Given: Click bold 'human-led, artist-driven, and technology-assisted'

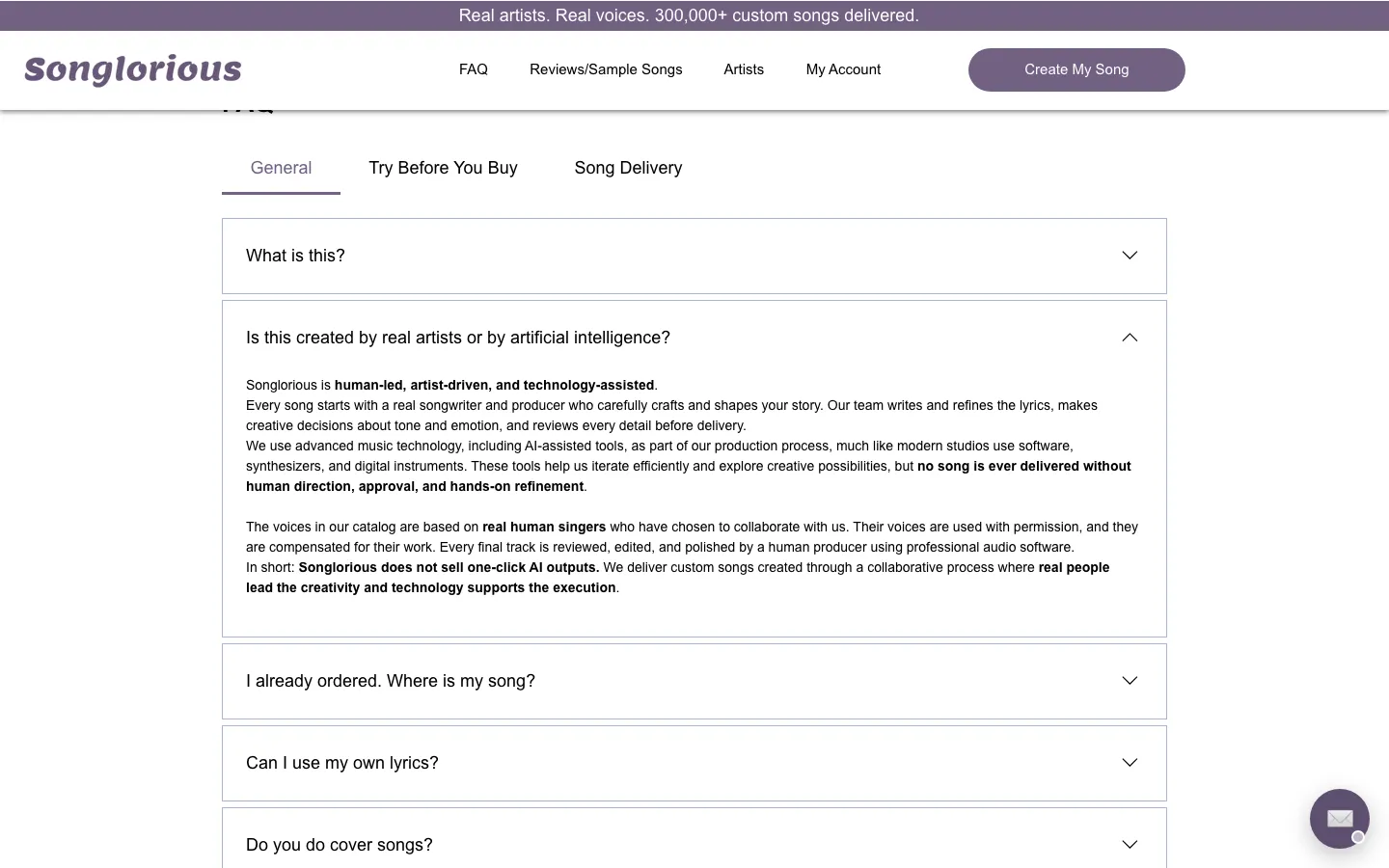Looking at the screenshot, I should [x=494, y=385].
